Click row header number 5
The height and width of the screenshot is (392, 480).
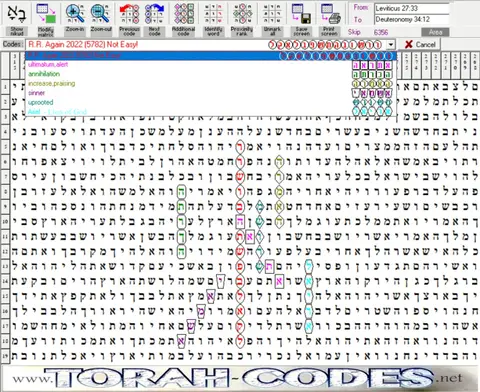(x=5, y=146)
